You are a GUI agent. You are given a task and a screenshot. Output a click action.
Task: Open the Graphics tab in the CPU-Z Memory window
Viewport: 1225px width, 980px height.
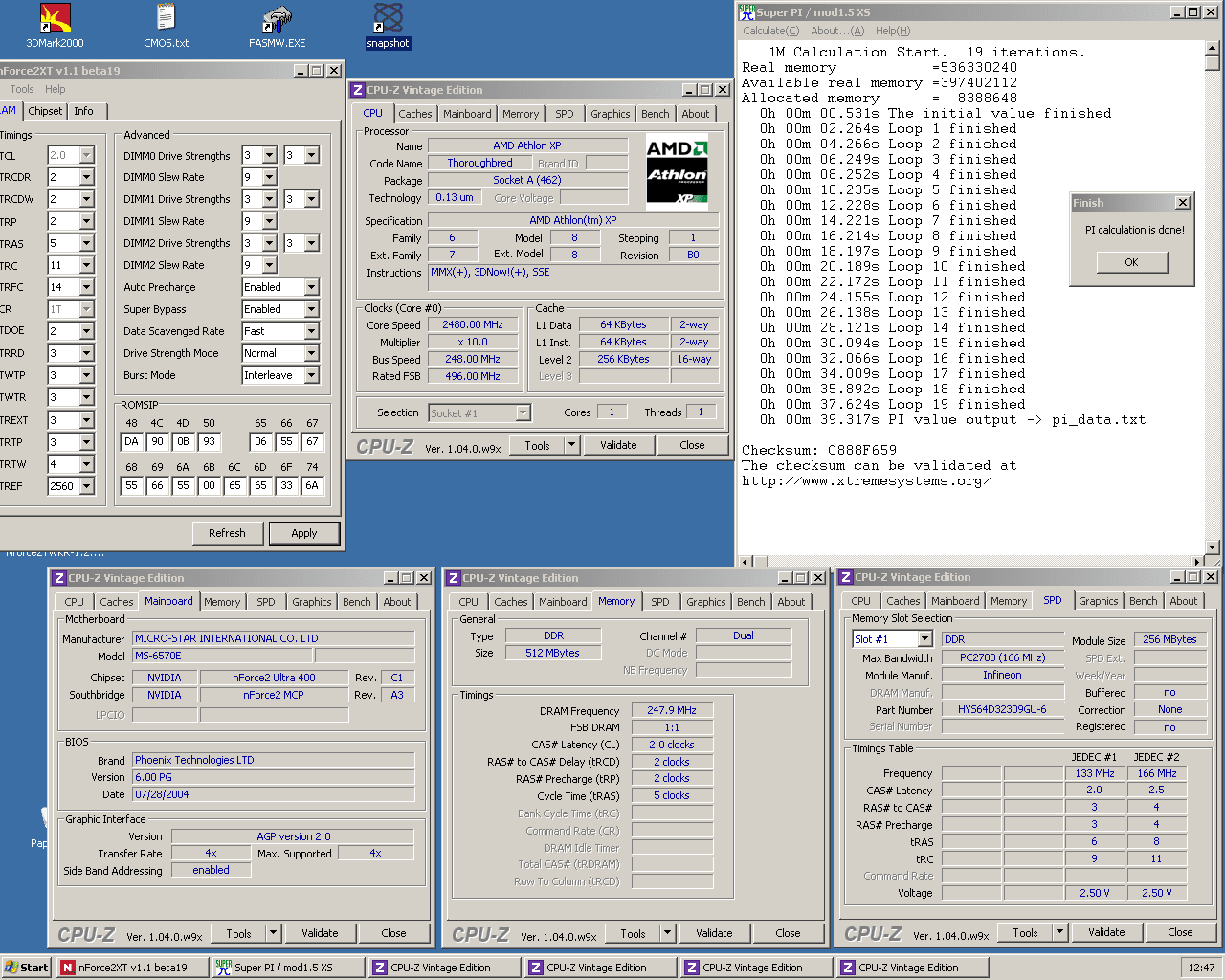pyautogui.click(x=706, y=602)
